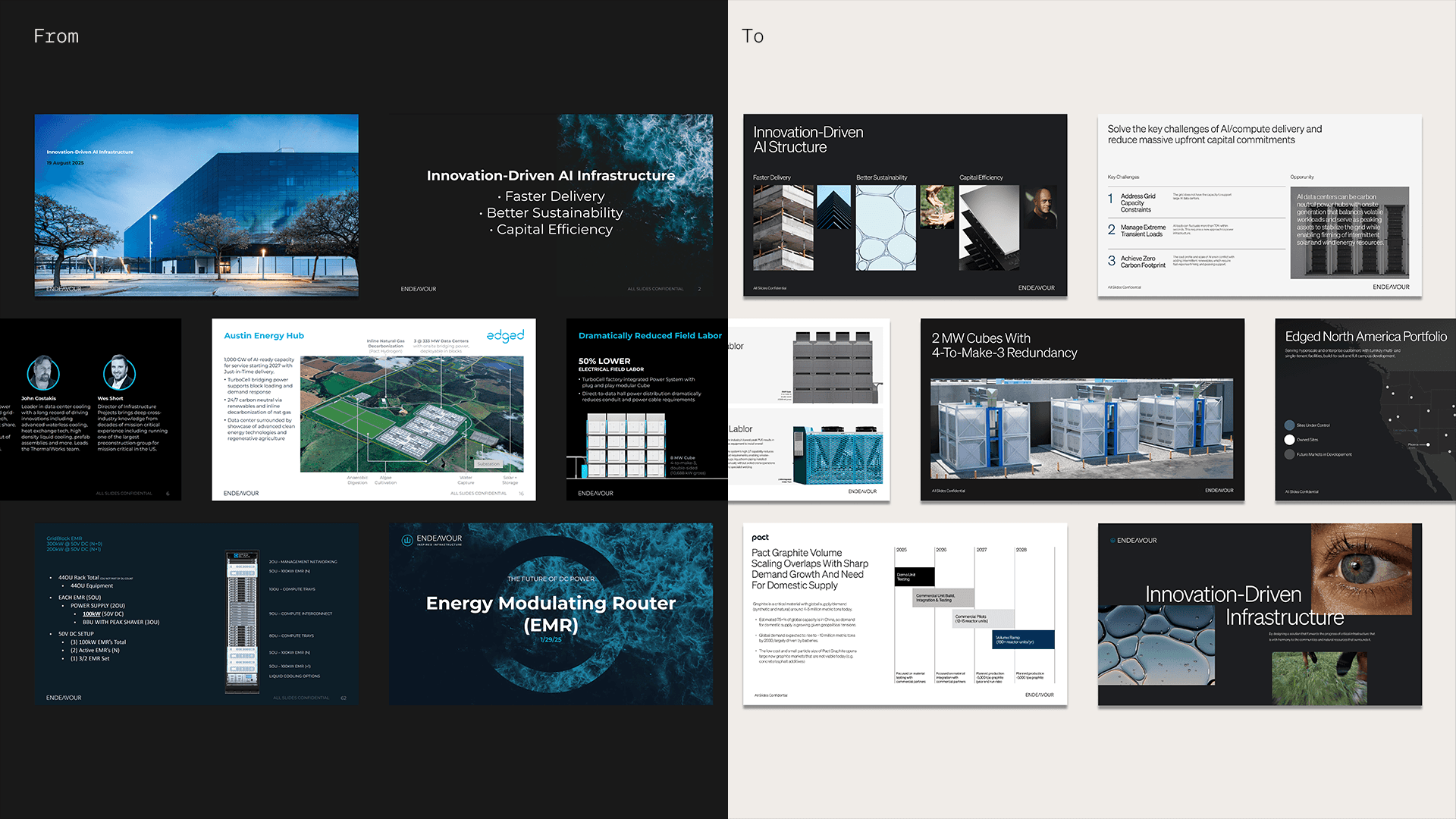Image resolution: width=1456 pixels, height=819 pixels.
Task: Open the 2 MW Cubes redundancy slide
Action: (1082, 409)
